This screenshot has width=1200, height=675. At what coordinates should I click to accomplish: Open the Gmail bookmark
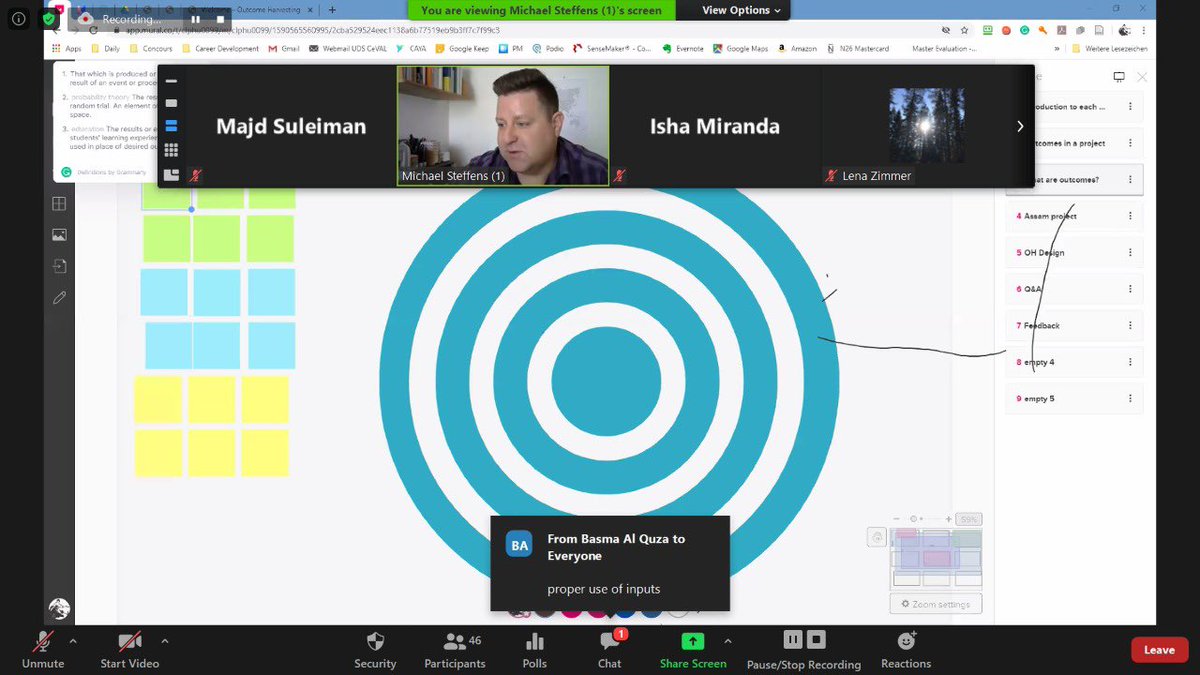pos(284,48)
